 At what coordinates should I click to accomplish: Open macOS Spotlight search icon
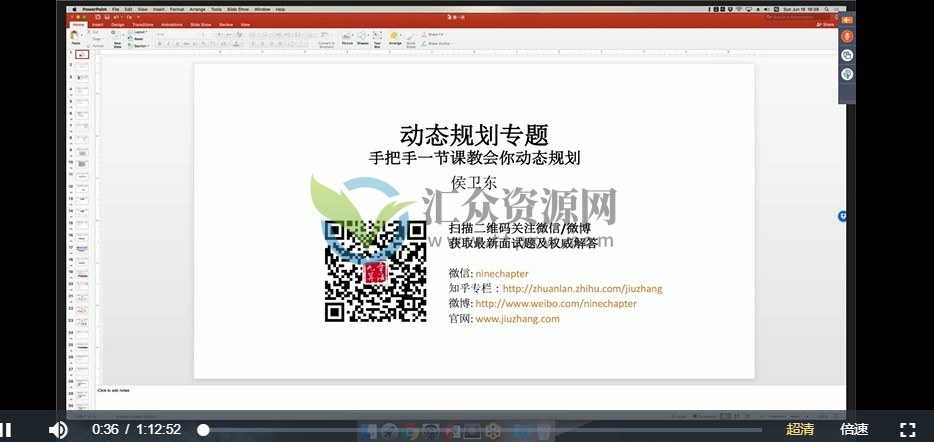click(x=826, y=9)
